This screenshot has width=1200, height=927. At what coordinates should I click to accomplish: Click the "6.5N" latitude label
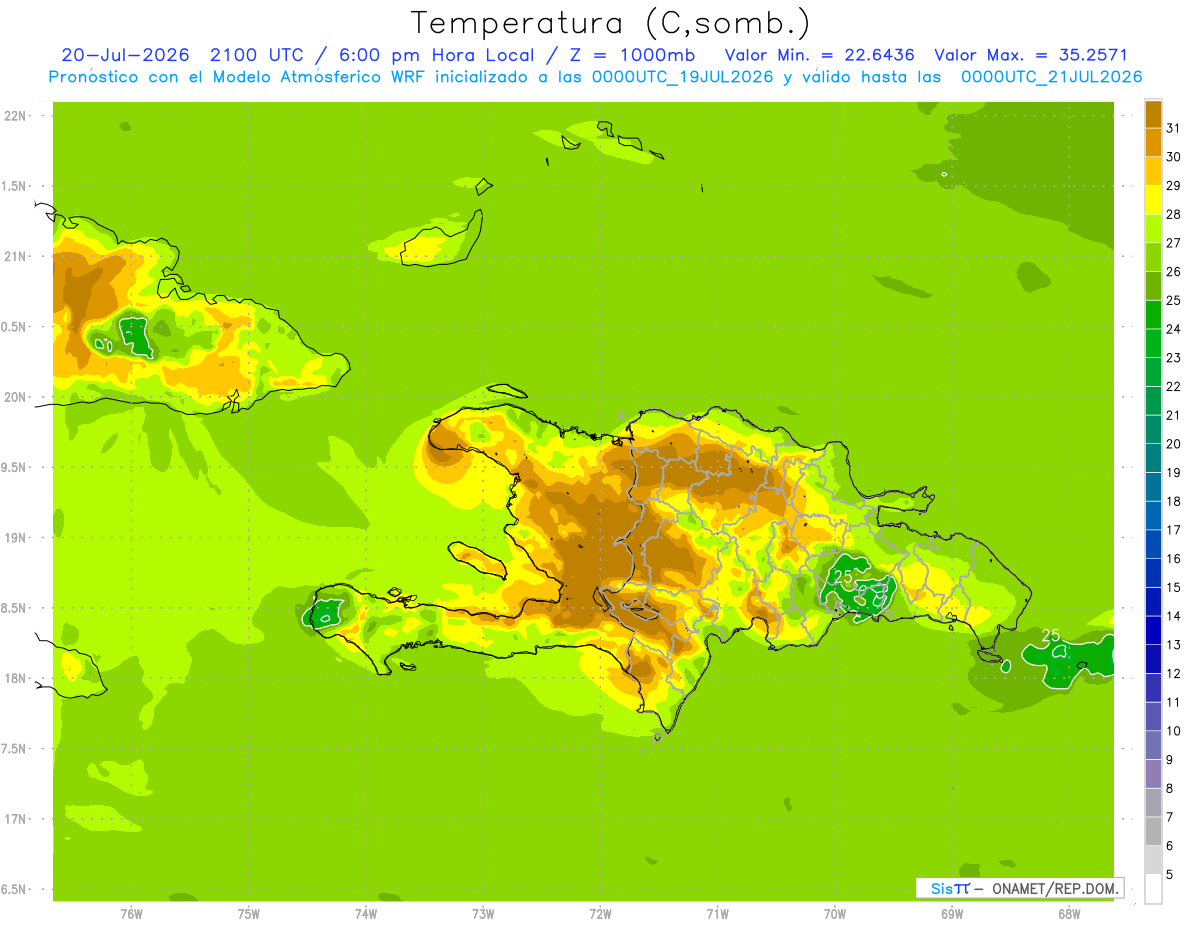click(x=14, y=889)
